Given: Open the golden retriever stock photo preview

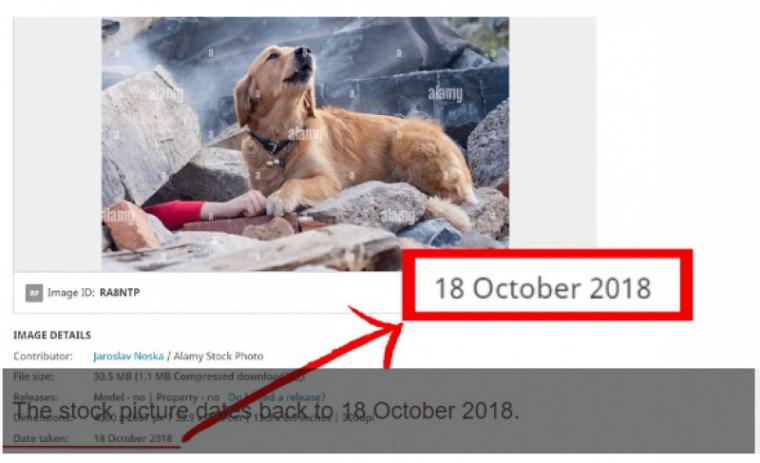Looking at the screenshot, I should (x=305, y=144).
